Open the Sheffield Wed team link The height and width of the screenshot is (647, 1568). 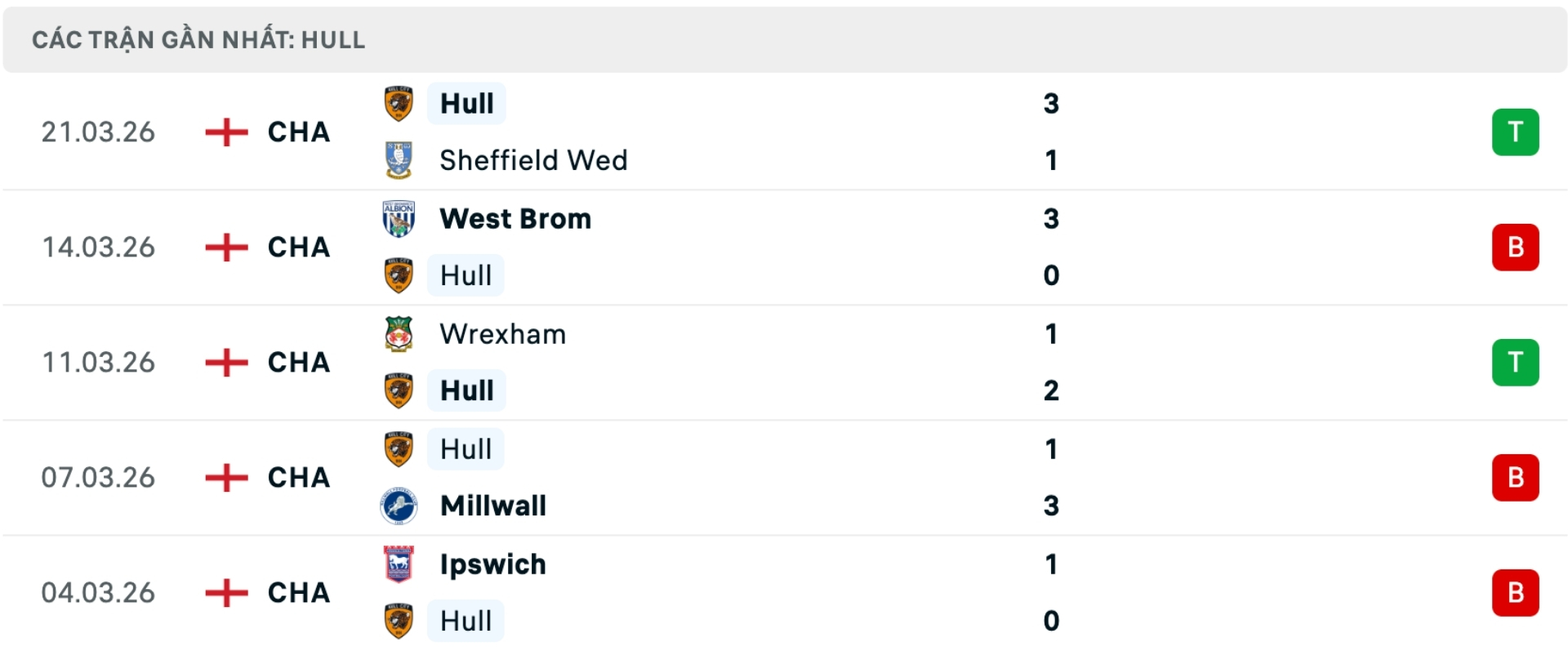coord(533,160)
